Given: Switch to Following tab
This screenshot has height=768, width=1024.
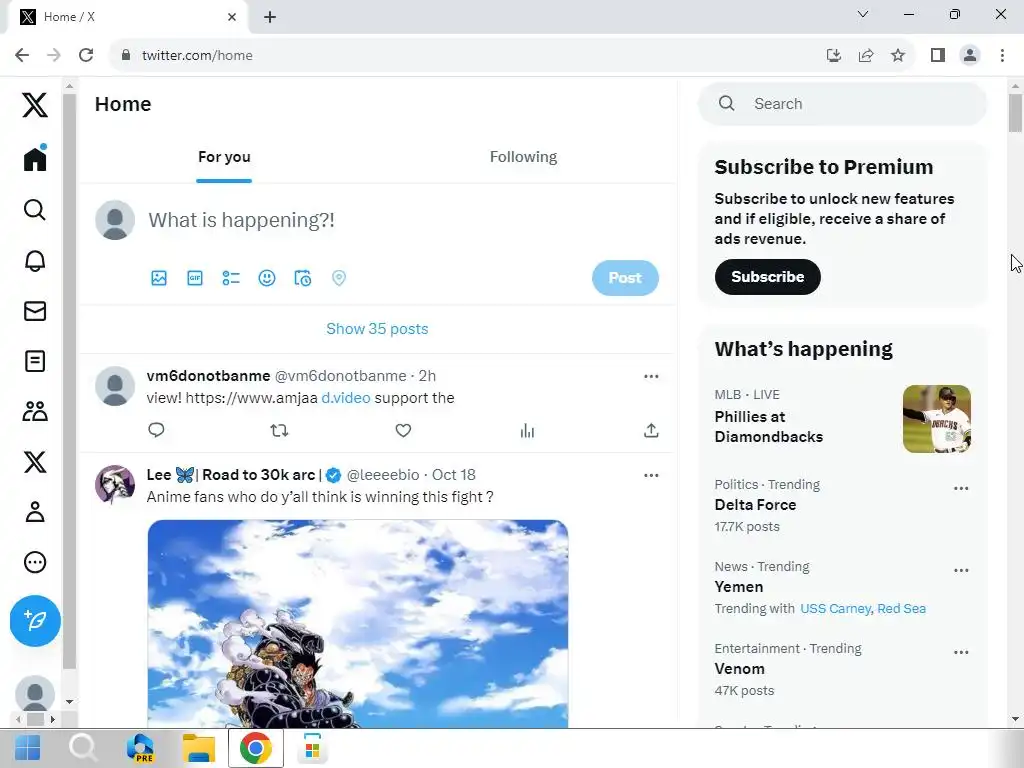Looking at the screenshot, I should coord(523,157).
